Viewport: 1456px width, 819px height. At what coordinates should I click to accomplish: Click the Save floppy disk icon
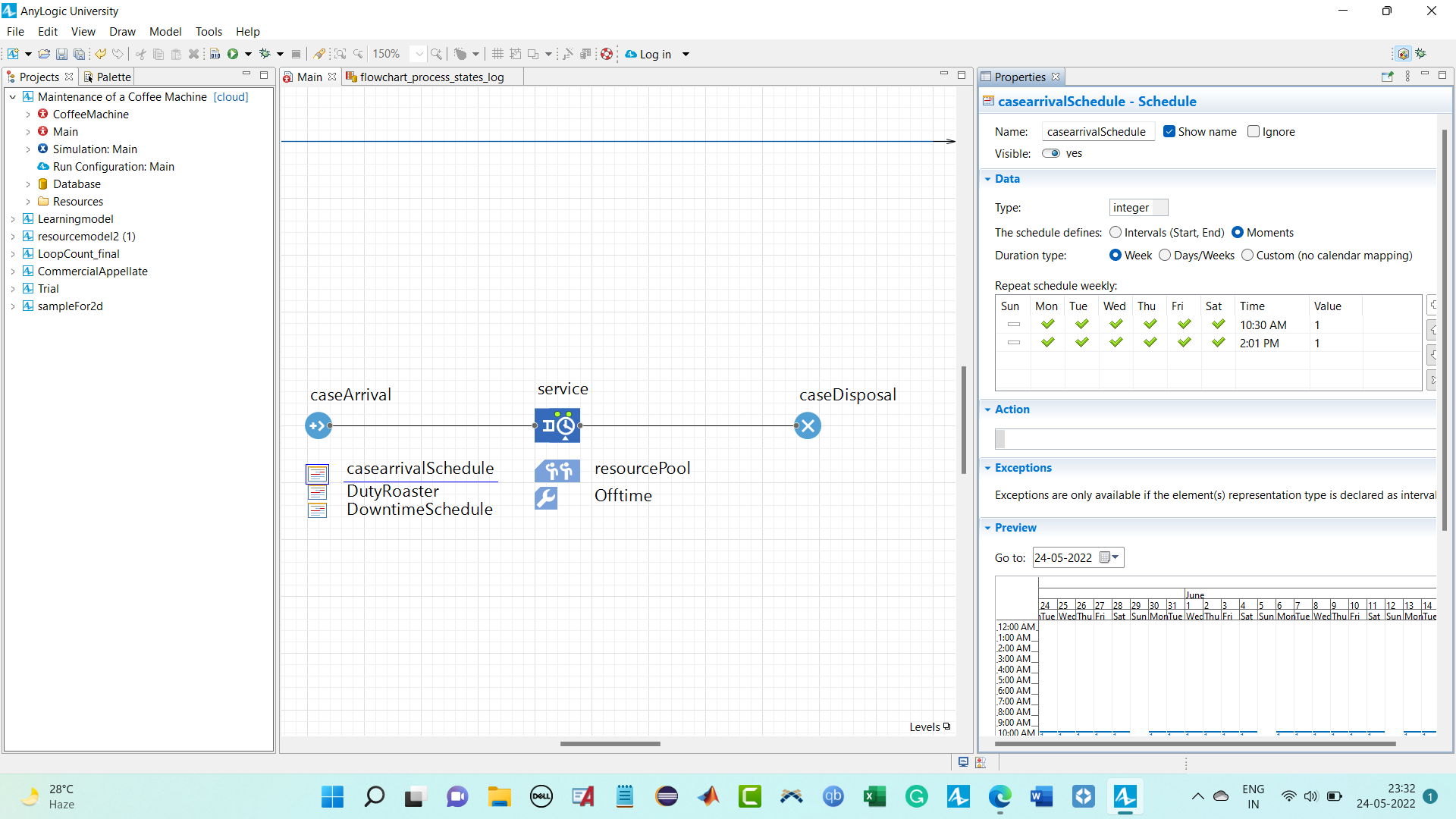61,54
